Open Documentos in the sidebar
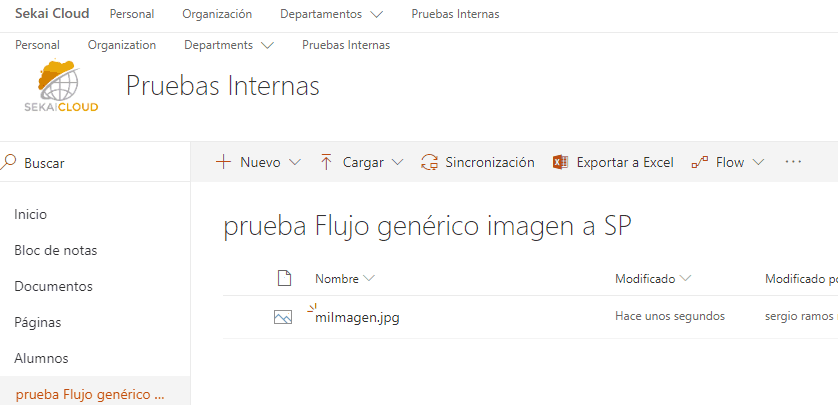 [53, 286]
